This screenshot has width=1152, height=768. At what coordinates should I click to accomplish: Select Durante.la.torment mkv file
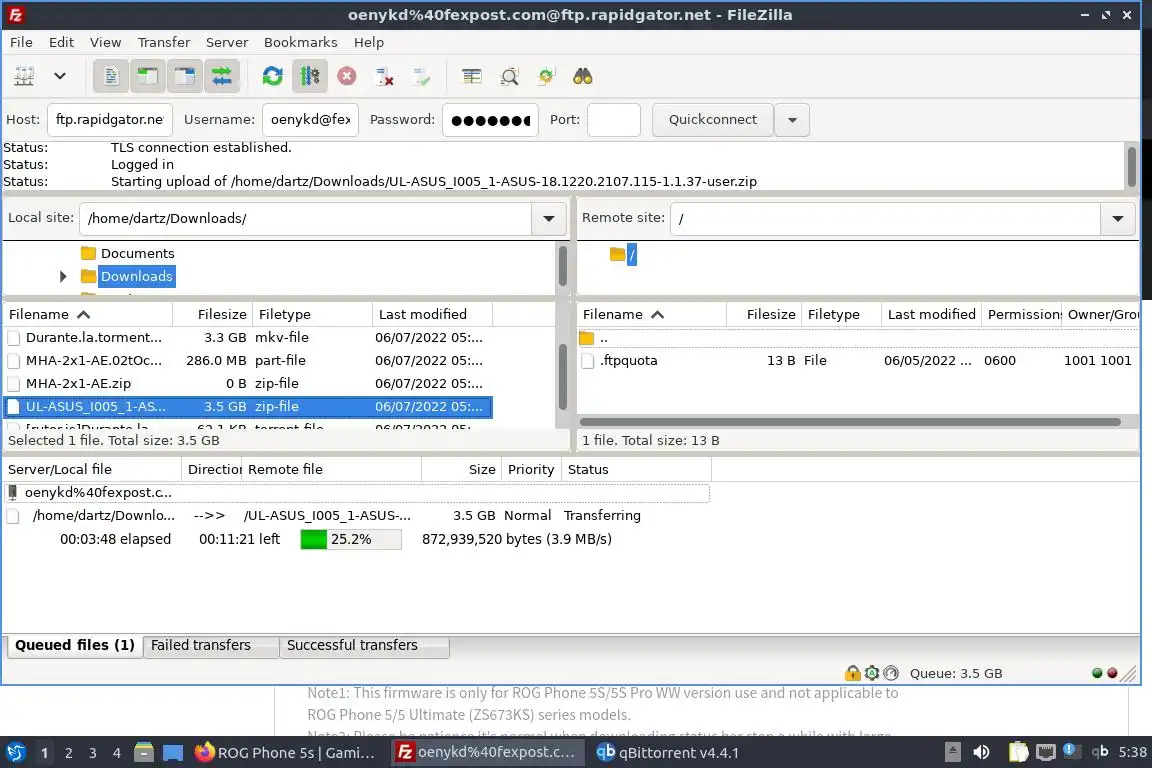tap(248, 337)
